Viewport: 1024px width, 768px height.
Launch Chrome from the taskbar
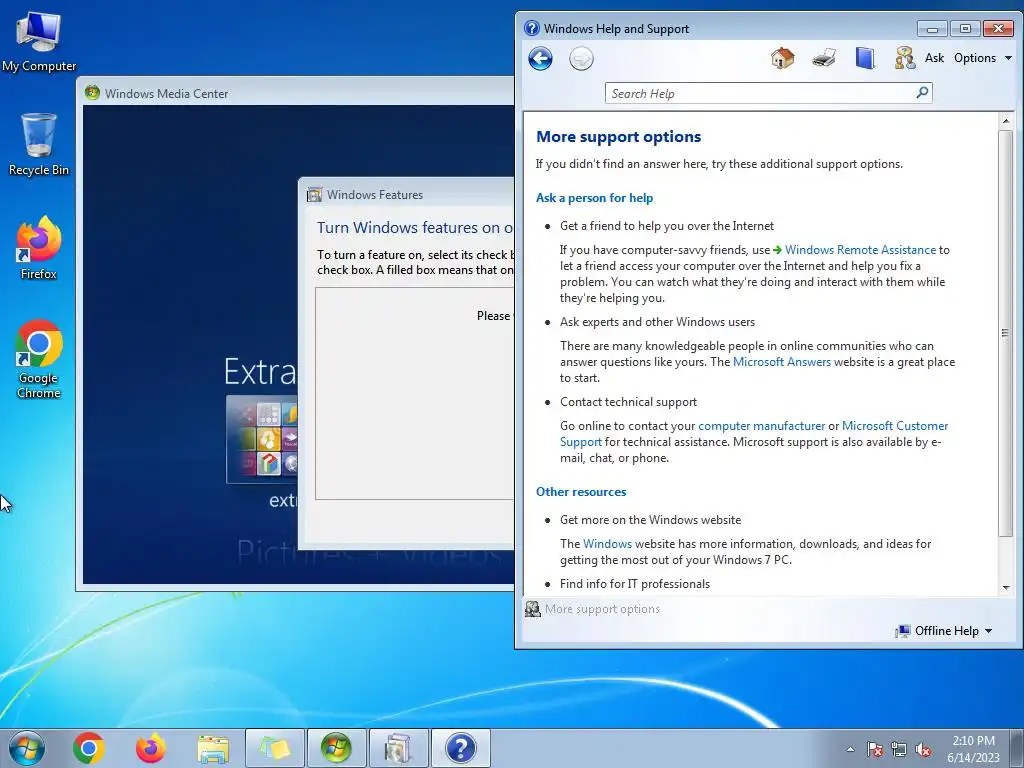89,748
